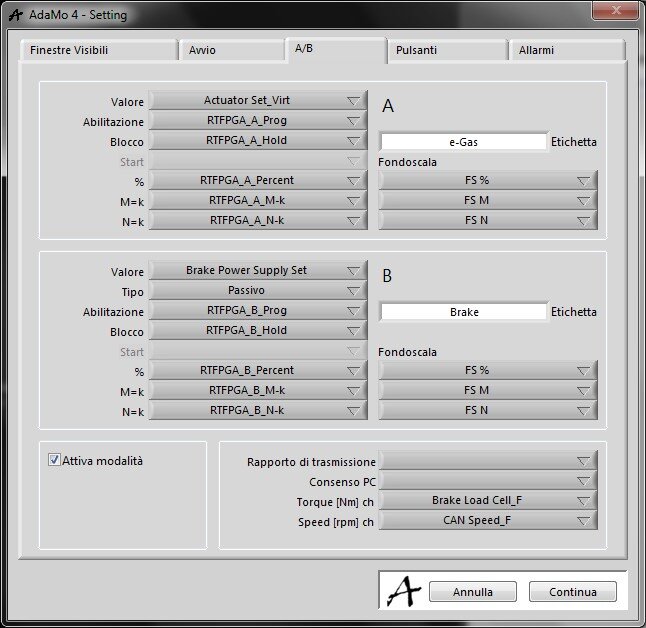Expand the Rapporto di trasmissione dropdown
This screenshot has height=628, width=646.
[488, 461]
